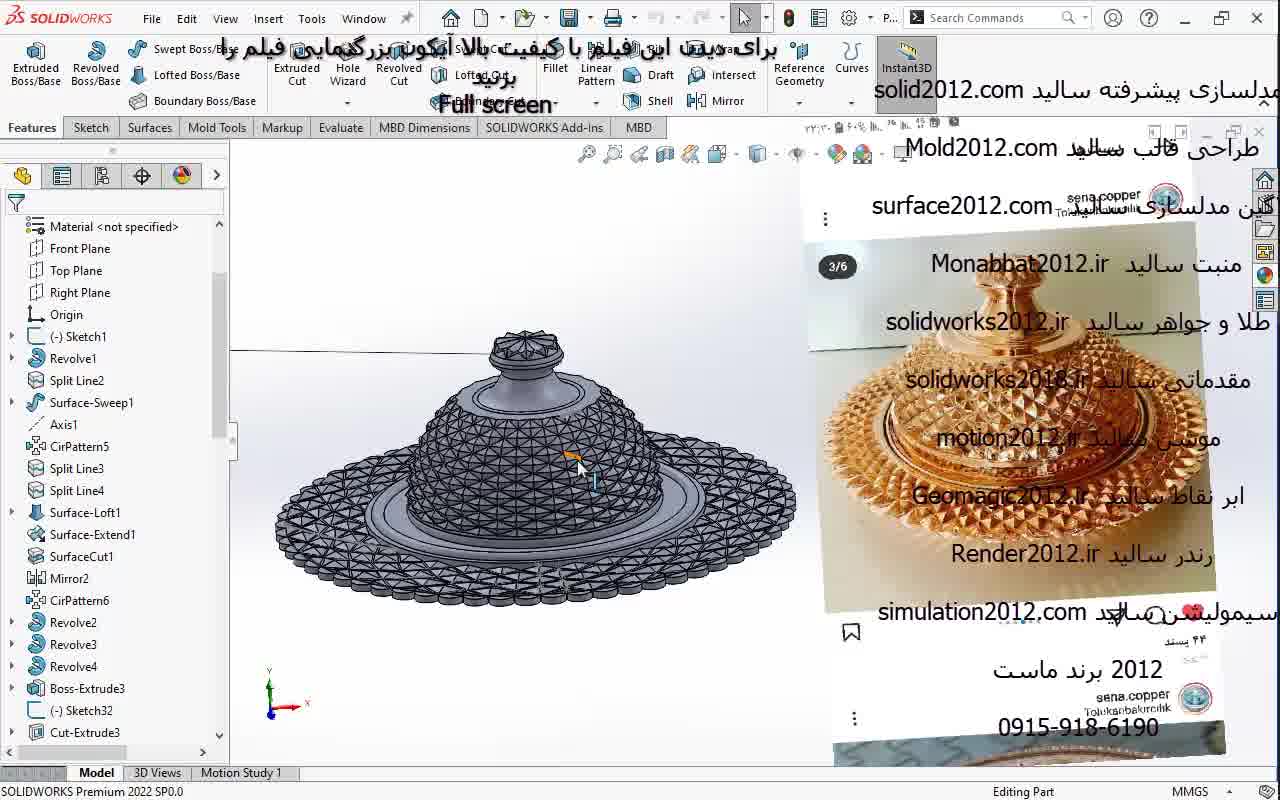This screenshot has width=1280, height=800.
Task: Open the DisplayManager tab icon
Action: [182, 176]
